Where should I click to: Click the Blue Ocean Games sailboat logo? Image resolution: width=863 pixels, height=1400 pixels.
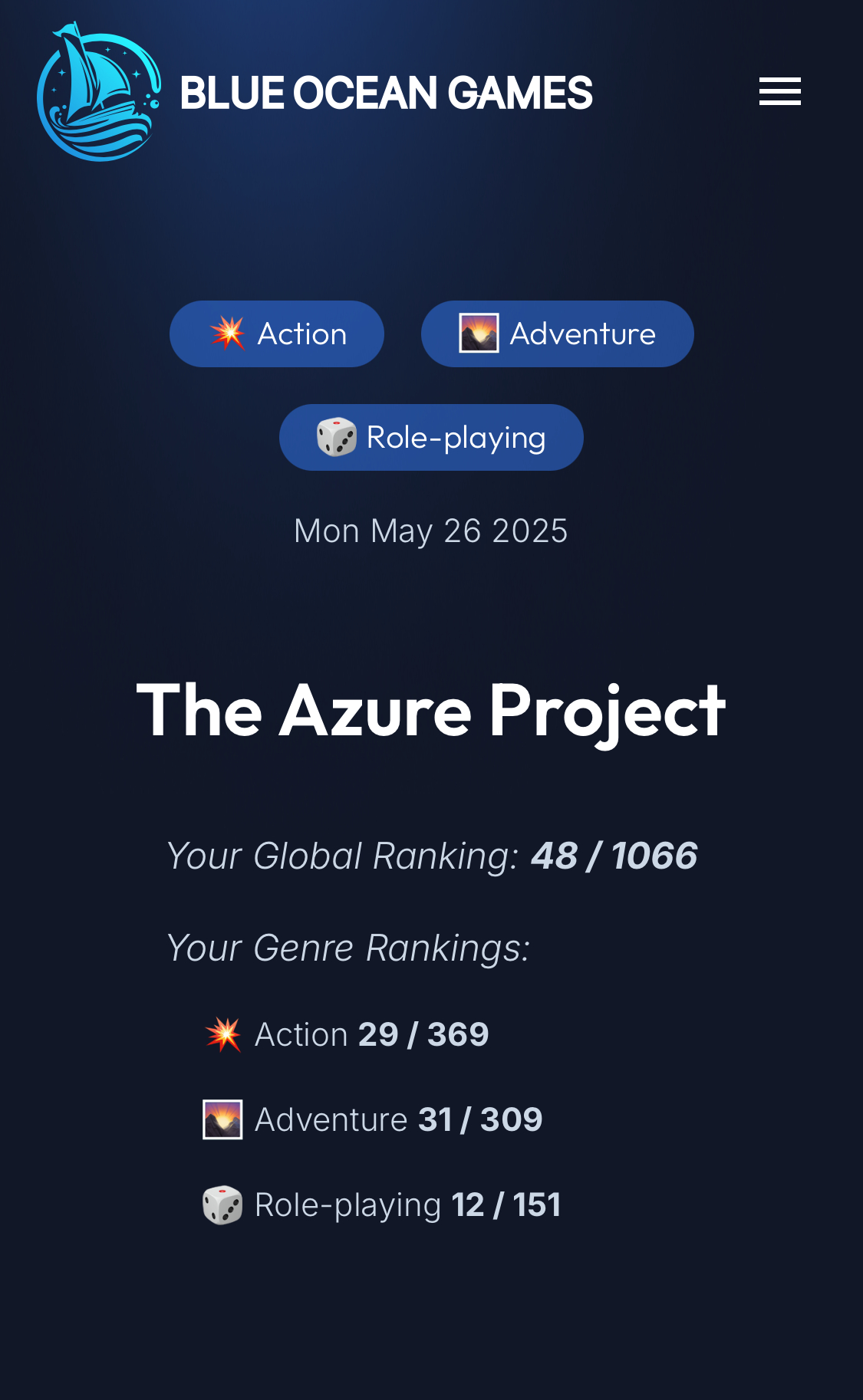coord(99,92)
